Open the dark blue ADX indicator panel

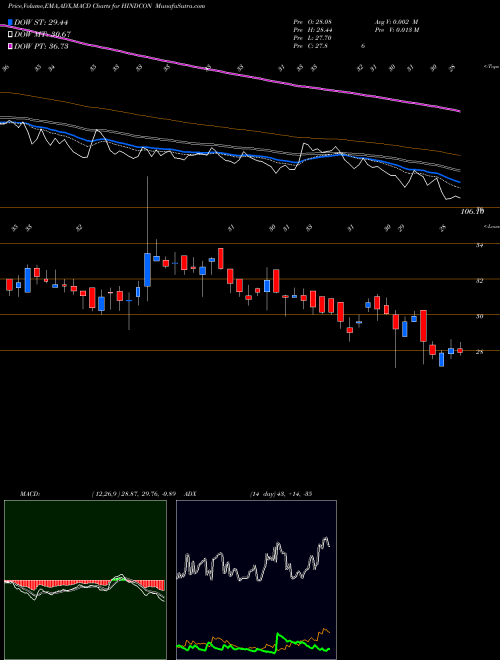click(256, 580)
